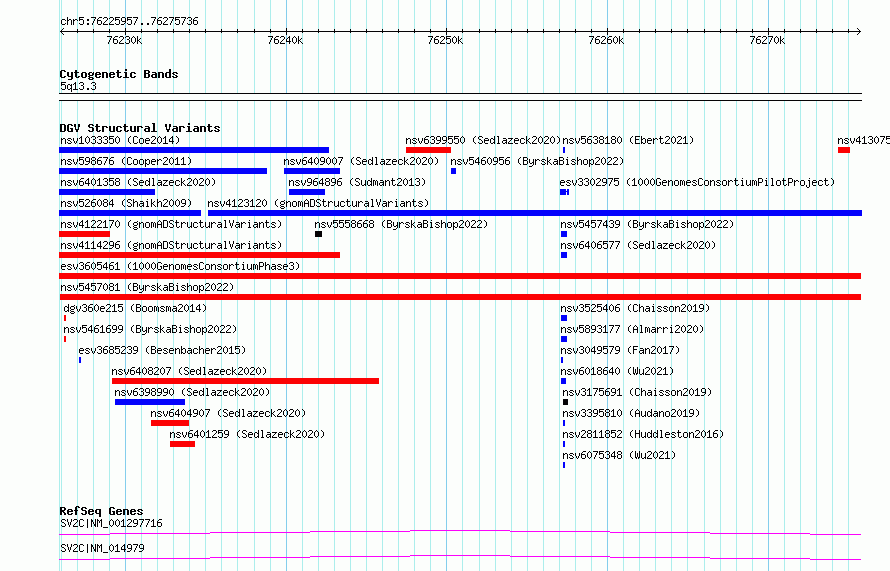Open nsv5558668 (ByrskaBishop2022) label
This screenshot has width=890, height=571.
(x=401, y=224)
